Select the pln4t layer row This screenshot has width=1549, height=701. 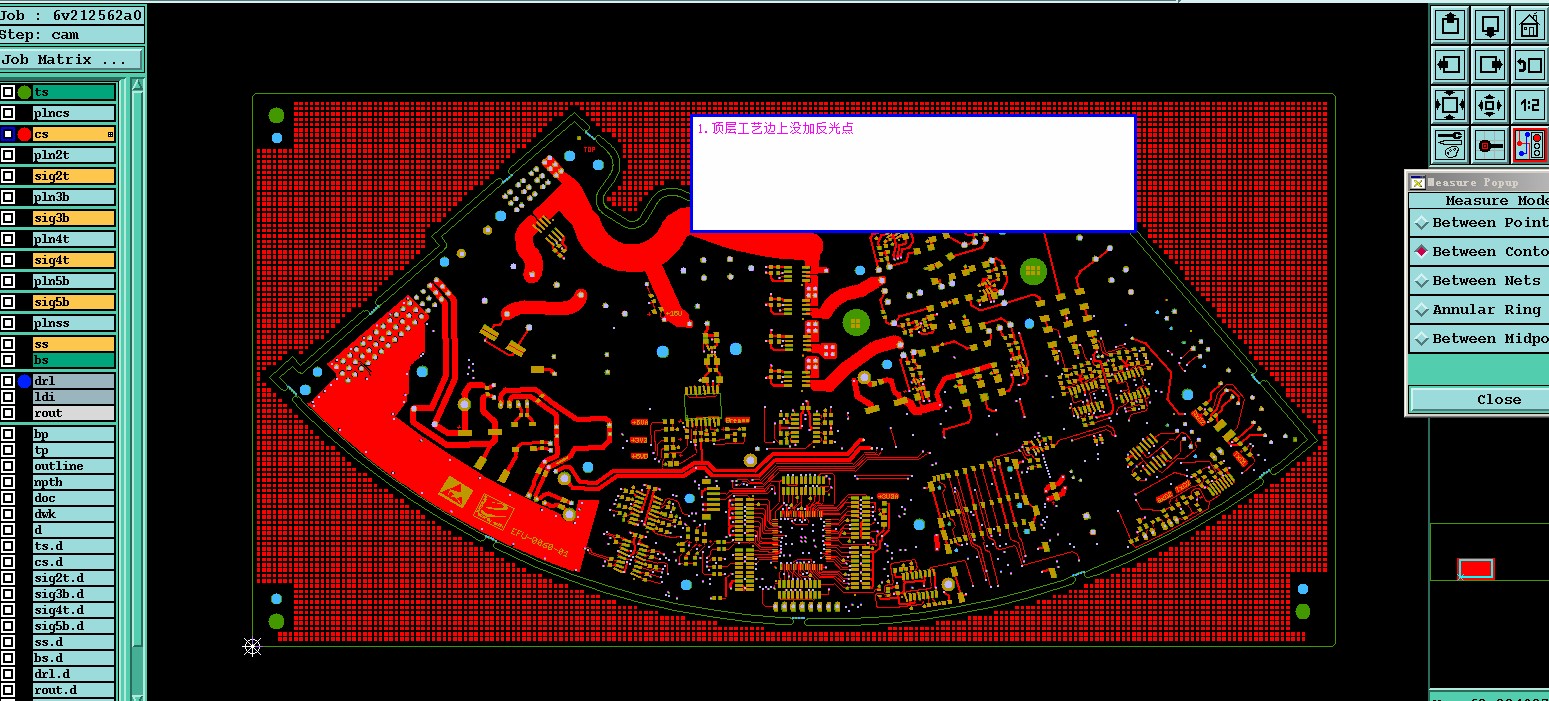(x=73, y=239)
